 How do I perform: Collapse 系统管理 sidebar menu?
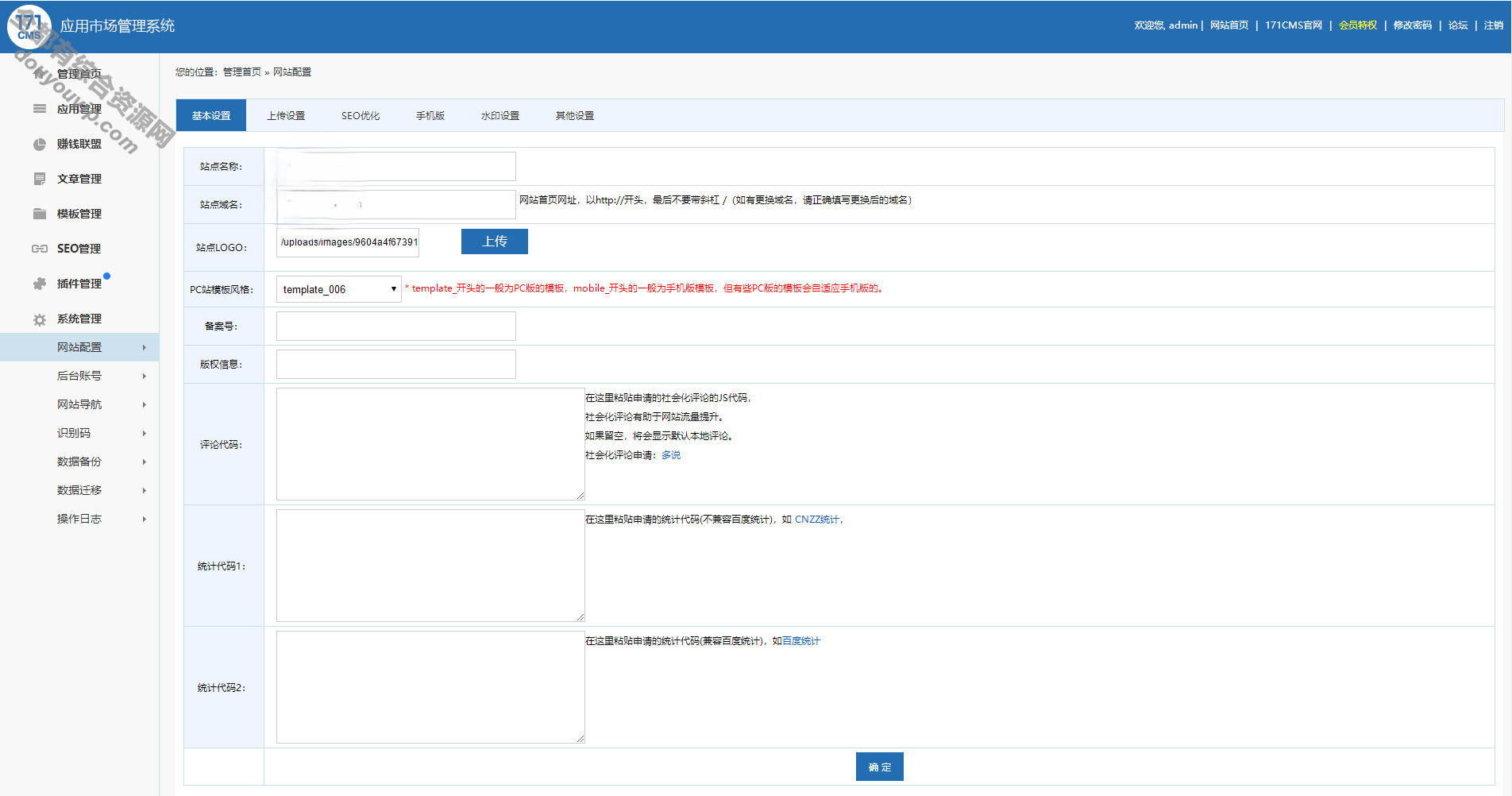[79, 319]
